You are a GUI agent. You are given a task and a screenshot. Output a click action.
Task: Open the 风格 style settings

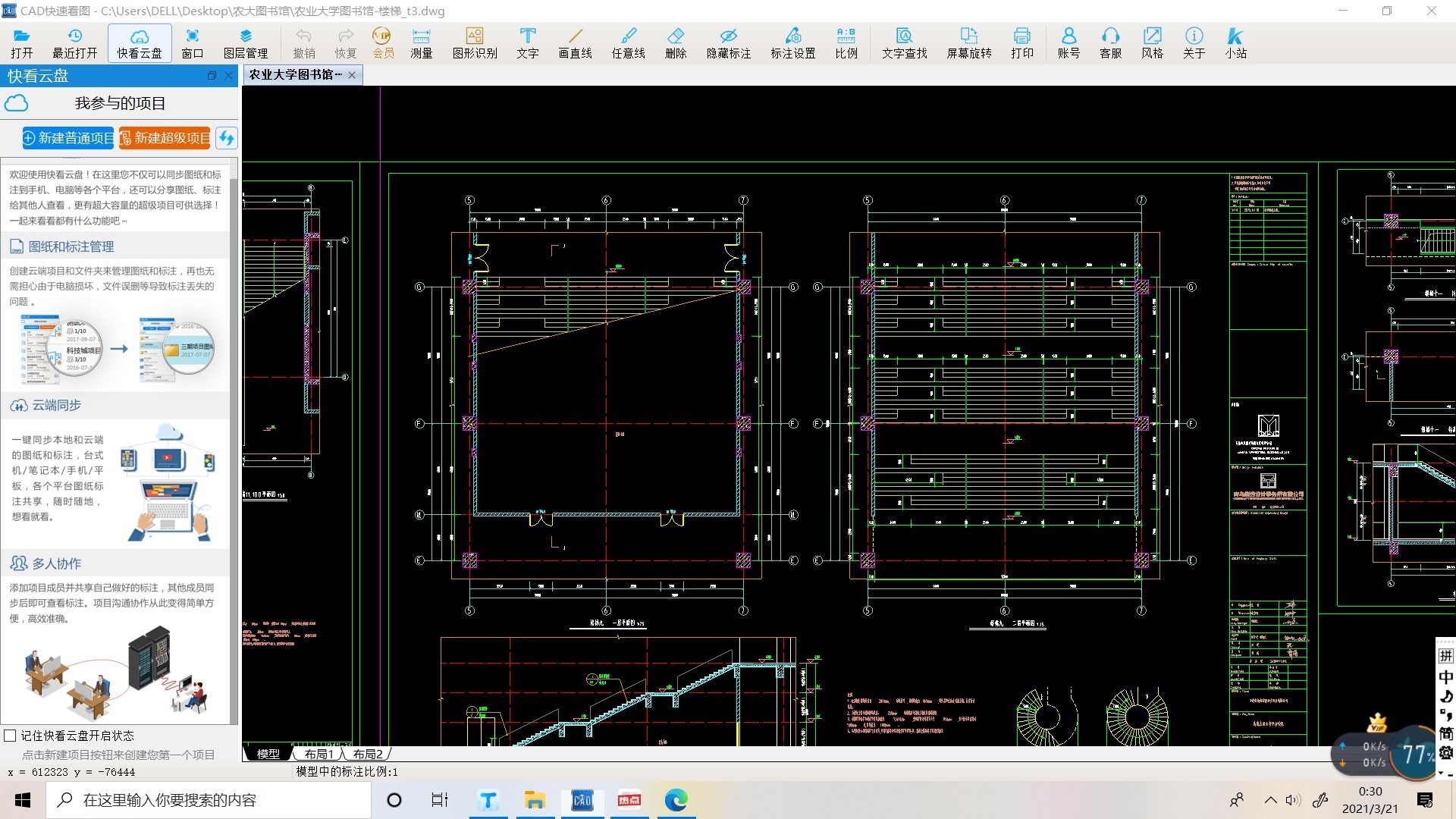(1153, 43)
